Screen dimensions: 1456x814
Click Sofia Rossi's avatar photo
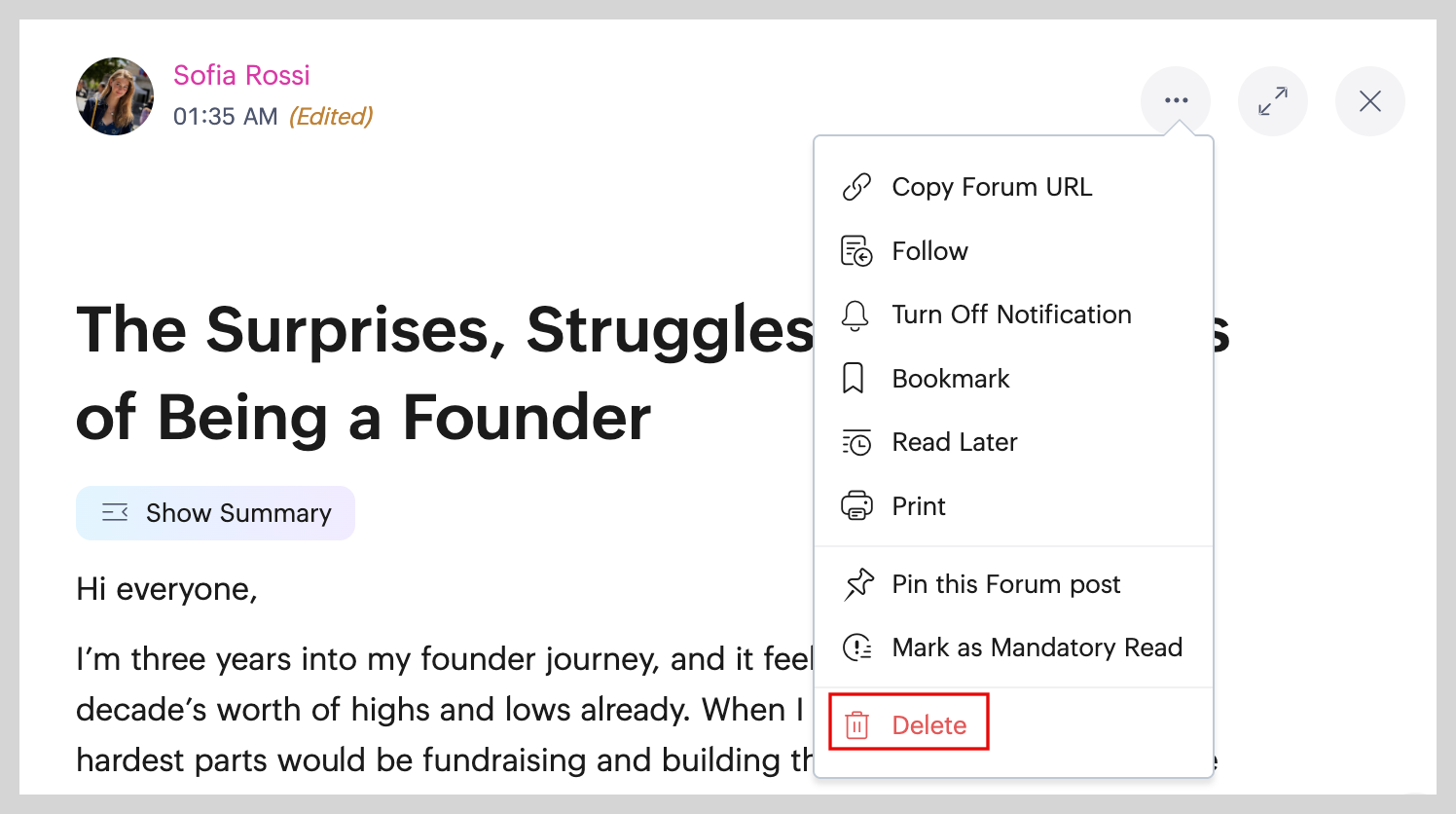point(115,96)
